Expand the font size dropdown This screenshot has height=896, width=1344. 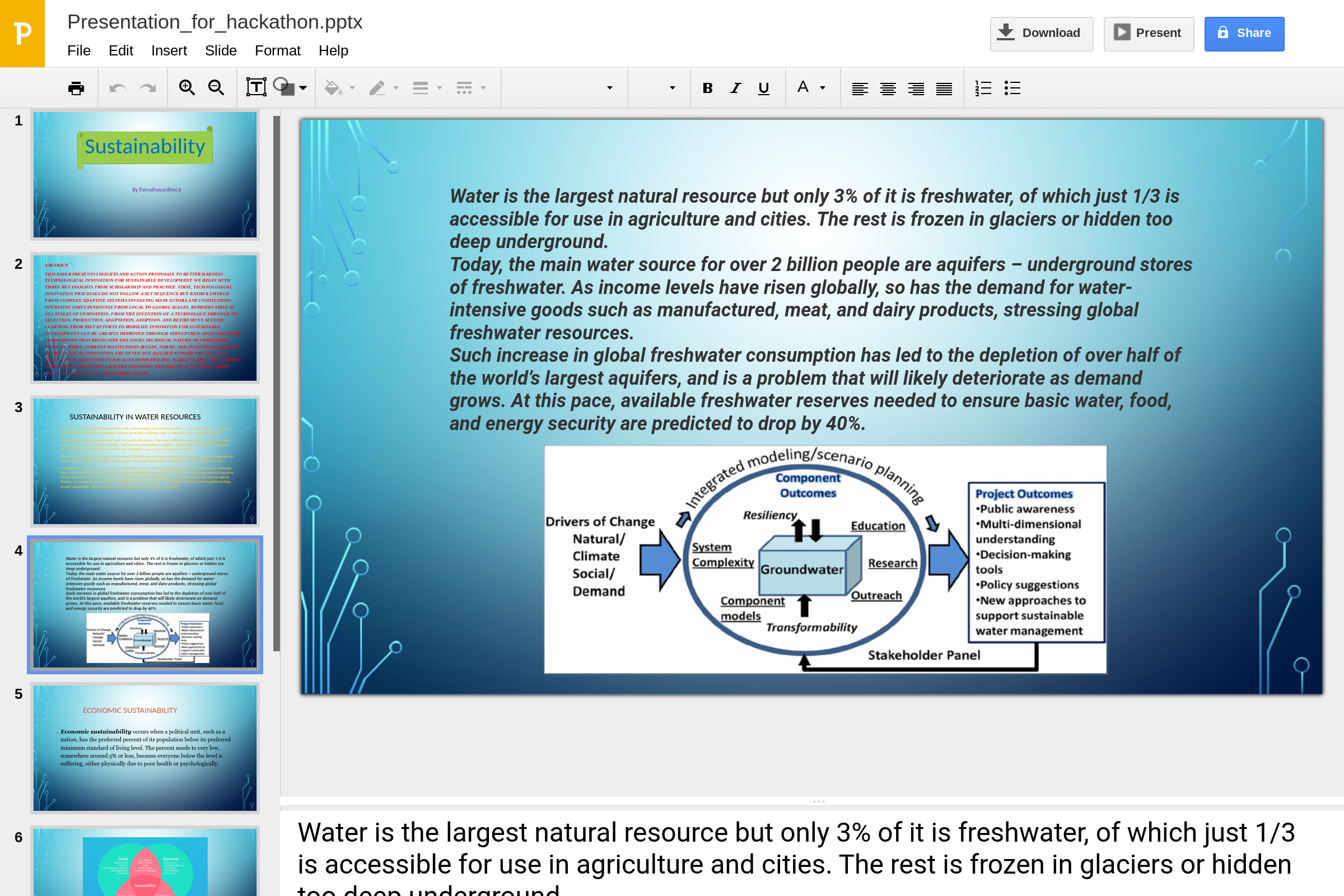pyautogui.click(x=672, y=88)
